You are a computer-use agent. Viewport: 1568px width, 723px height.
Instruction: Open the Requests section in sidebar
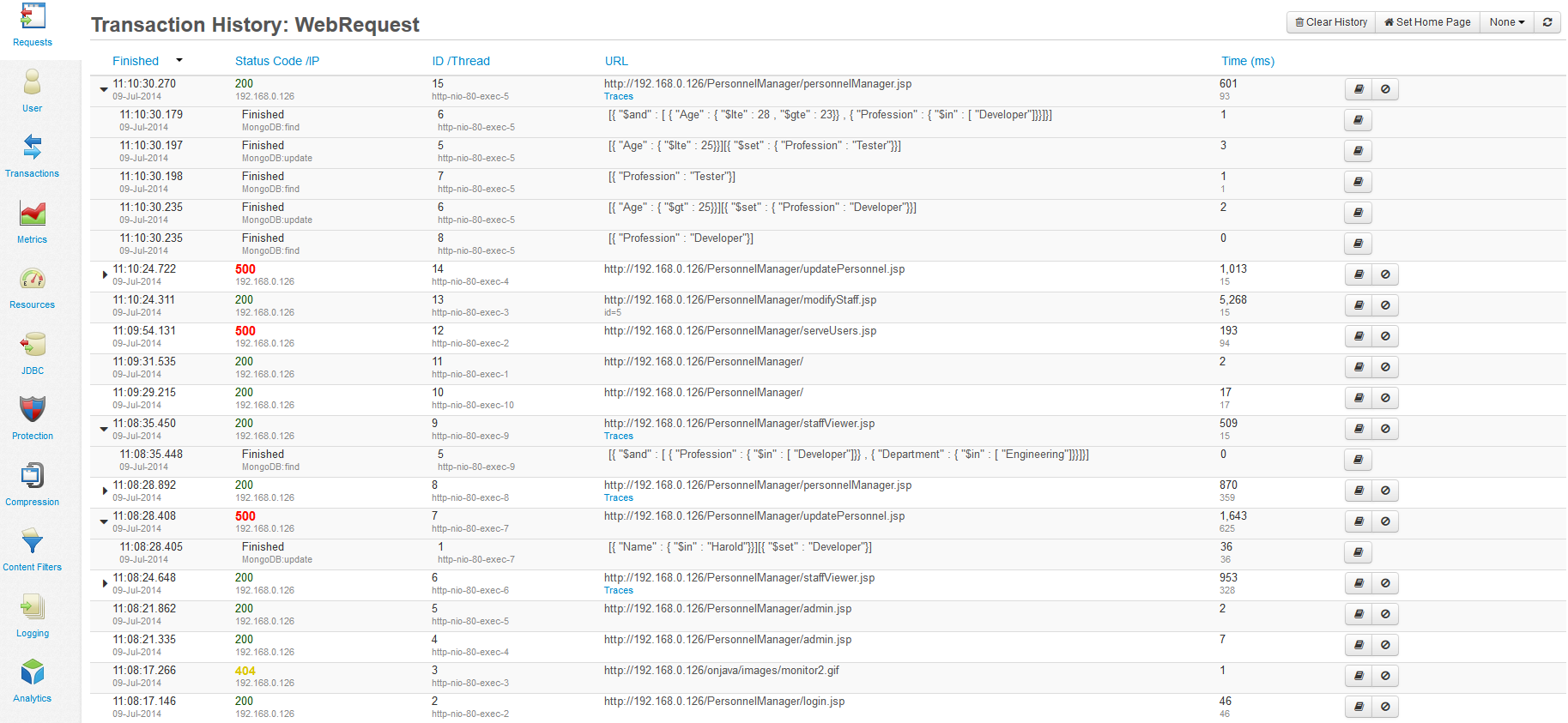(x=32, y=25)
